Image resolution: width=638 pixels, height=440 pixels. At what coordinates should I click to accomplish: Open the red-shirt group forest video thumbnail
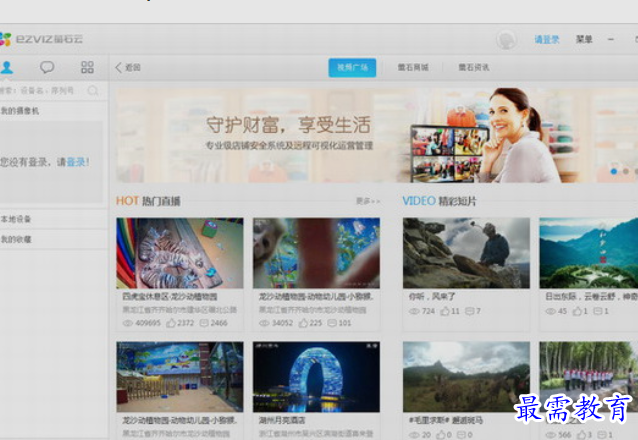click(x=588, y=377)
